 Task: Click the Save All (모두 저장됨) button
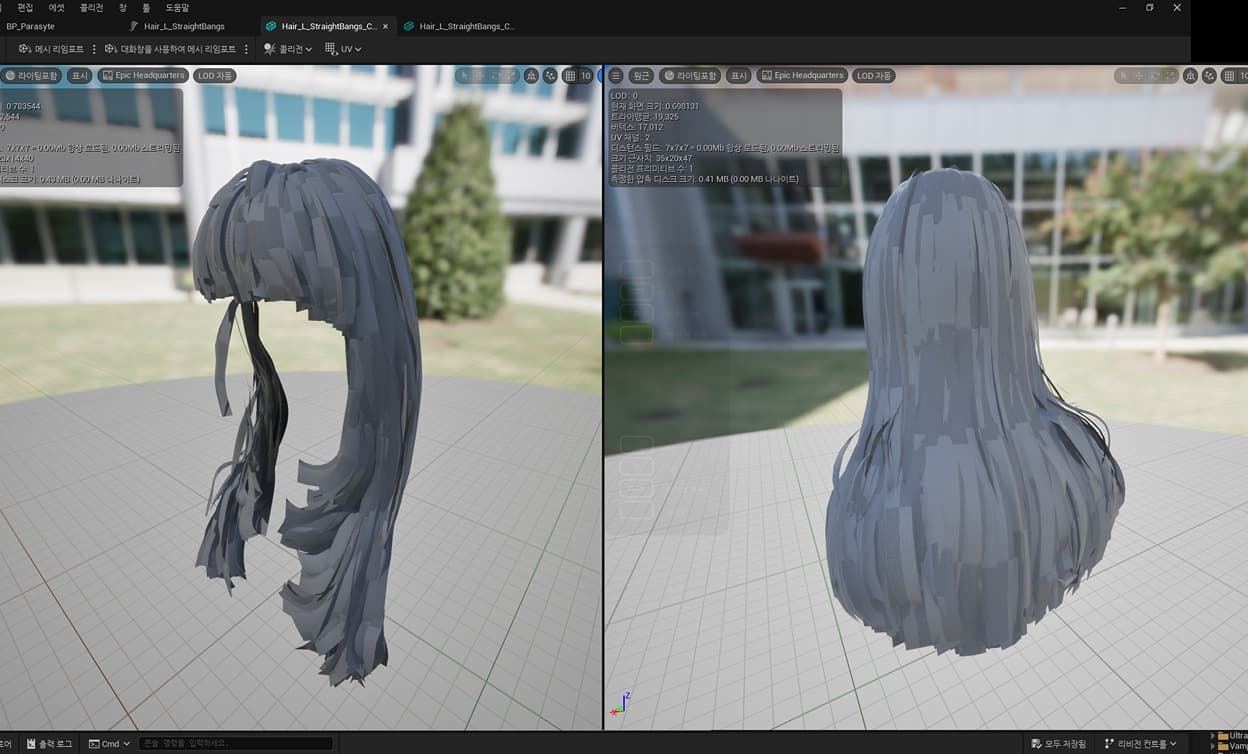click(1058, 744)
